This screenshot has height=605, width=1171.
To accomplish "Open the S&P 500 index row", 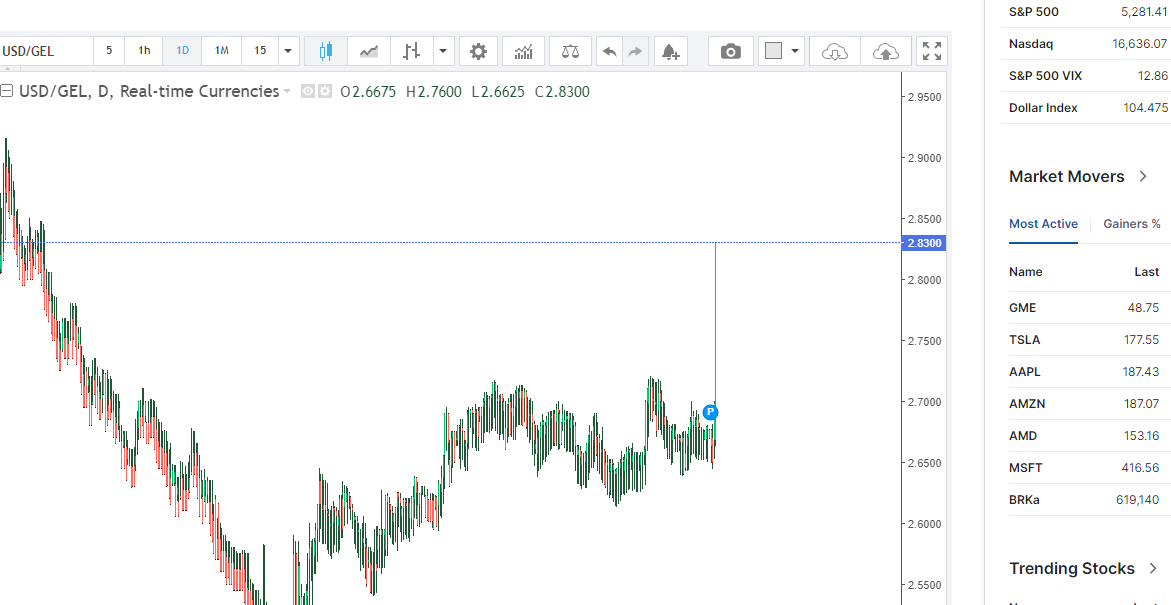I will [1086, 12].
